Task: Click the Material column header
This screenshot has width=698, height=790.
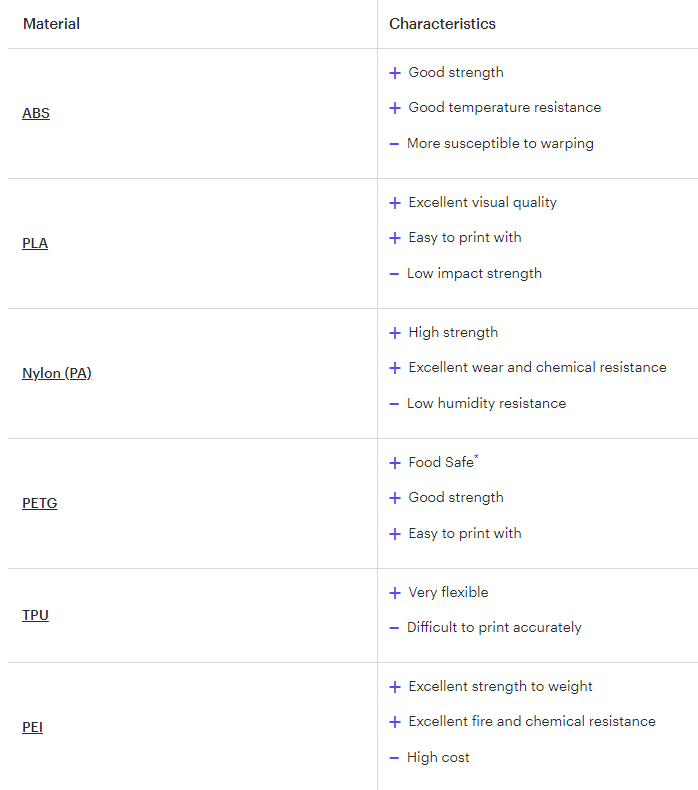Action: click(x=51, y=24)
